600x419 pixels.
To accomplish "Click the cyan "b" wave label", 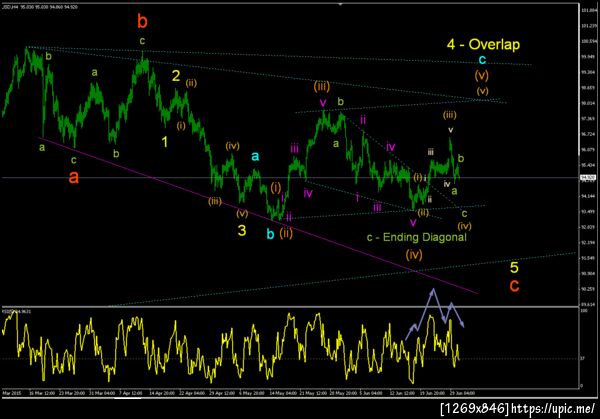I will (270, 234).
